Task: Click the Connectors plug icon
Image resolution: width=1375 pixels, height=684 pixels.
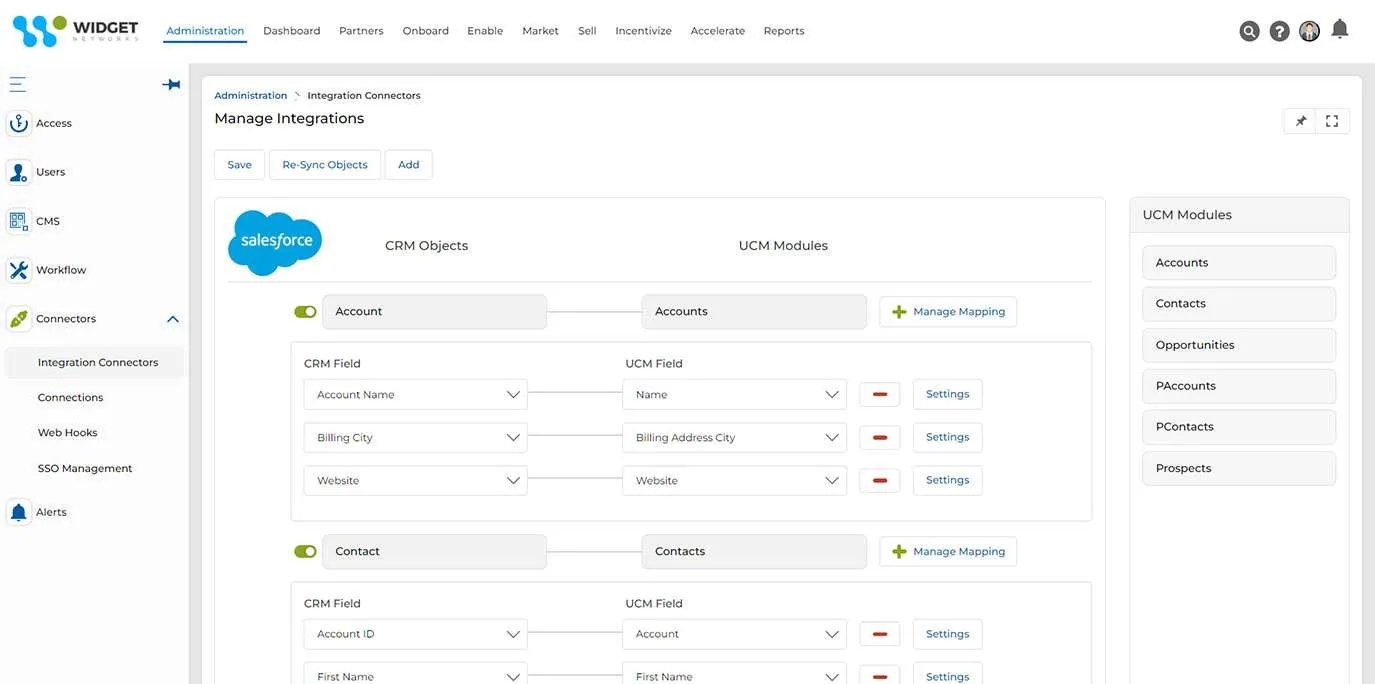Action: point(18,319)
